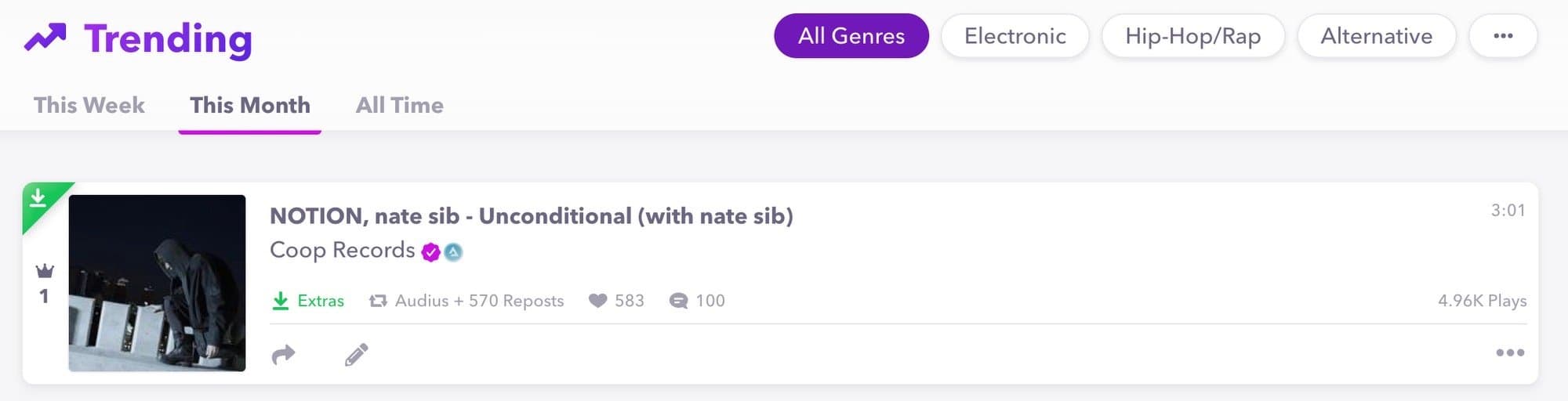Screen dimensions: 1568x401
Task: Select the All Genres filter pill
Action: click(x=851, y=36)
